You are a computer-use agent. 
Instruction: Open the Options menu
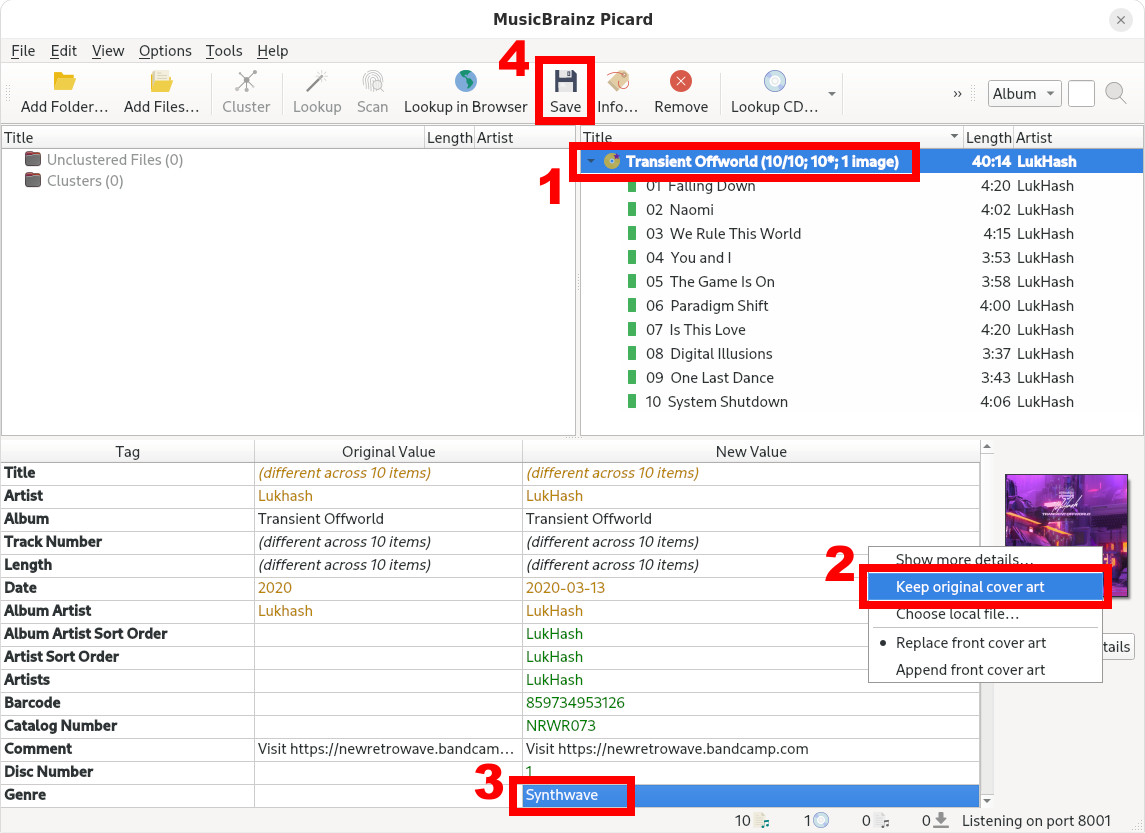click(165, 51)
